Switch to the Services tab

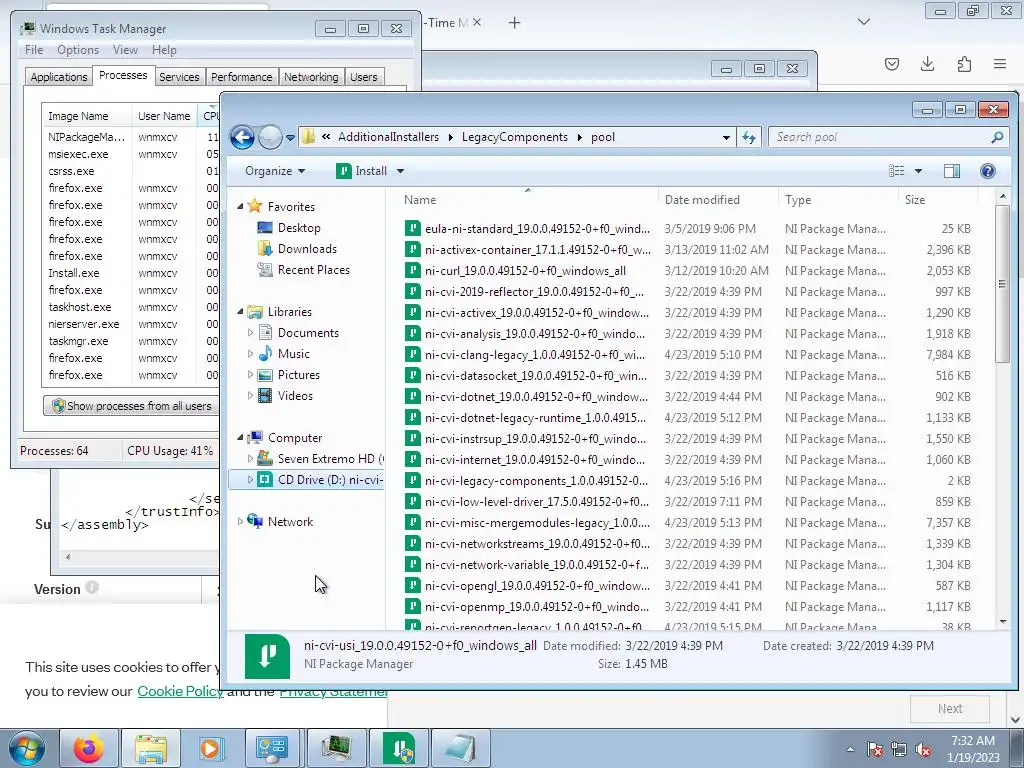pos(179,76)
